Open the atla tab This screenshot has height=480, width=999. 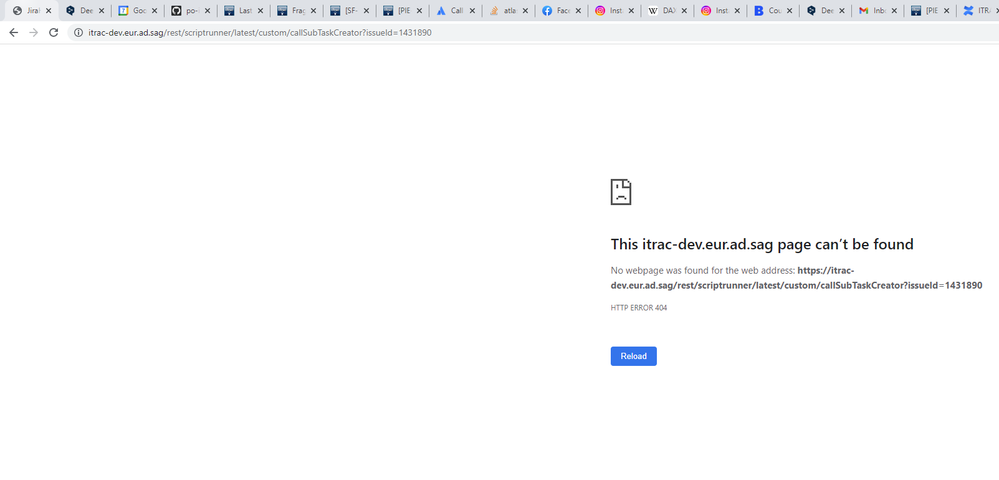[507, 11]
